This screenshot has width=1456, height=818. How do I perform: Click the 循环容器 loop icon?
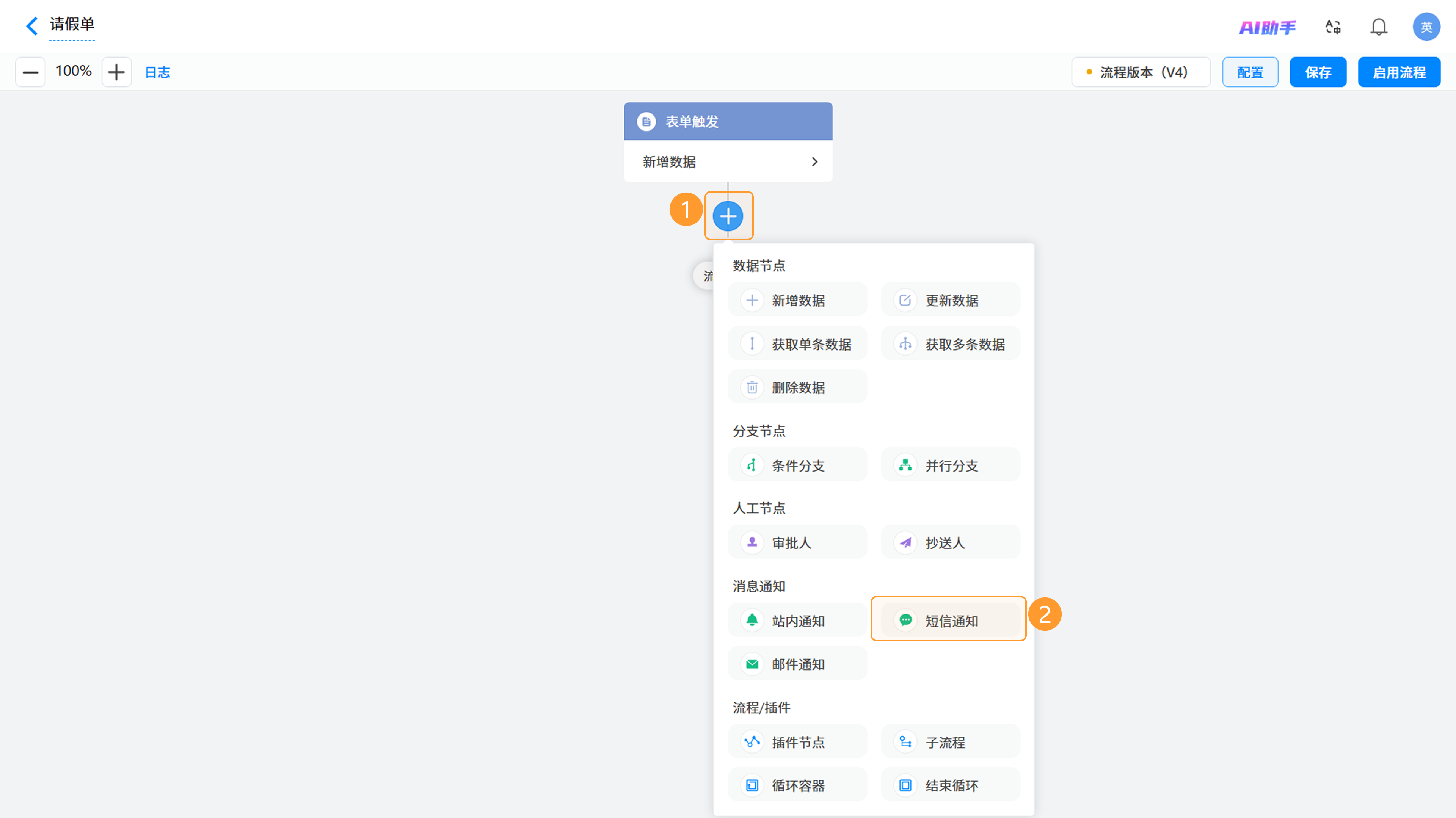[752, 785]
